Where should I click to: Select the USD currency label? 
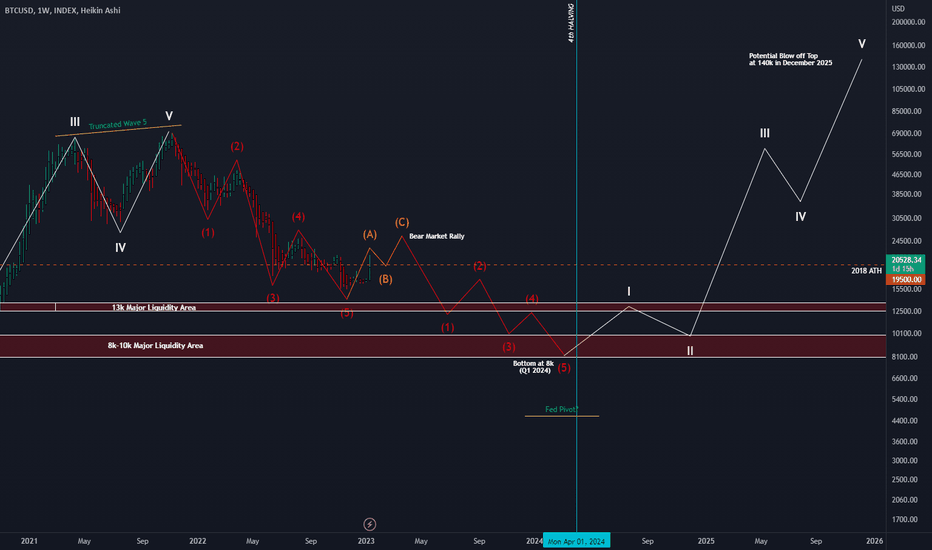pyautogui.click(x=898, y=8)
